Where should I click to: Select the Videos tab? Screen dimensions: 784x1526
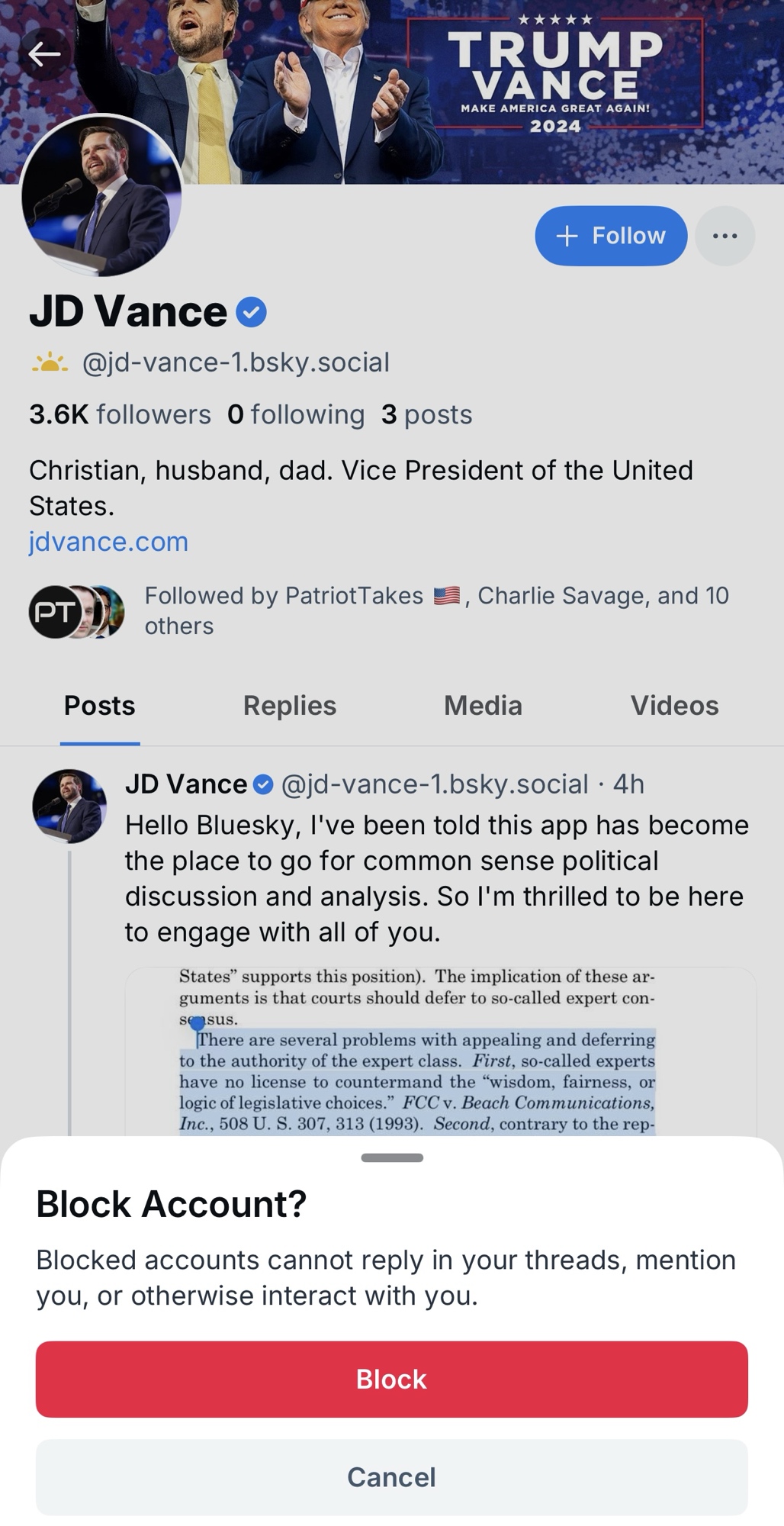pos(674,706)
